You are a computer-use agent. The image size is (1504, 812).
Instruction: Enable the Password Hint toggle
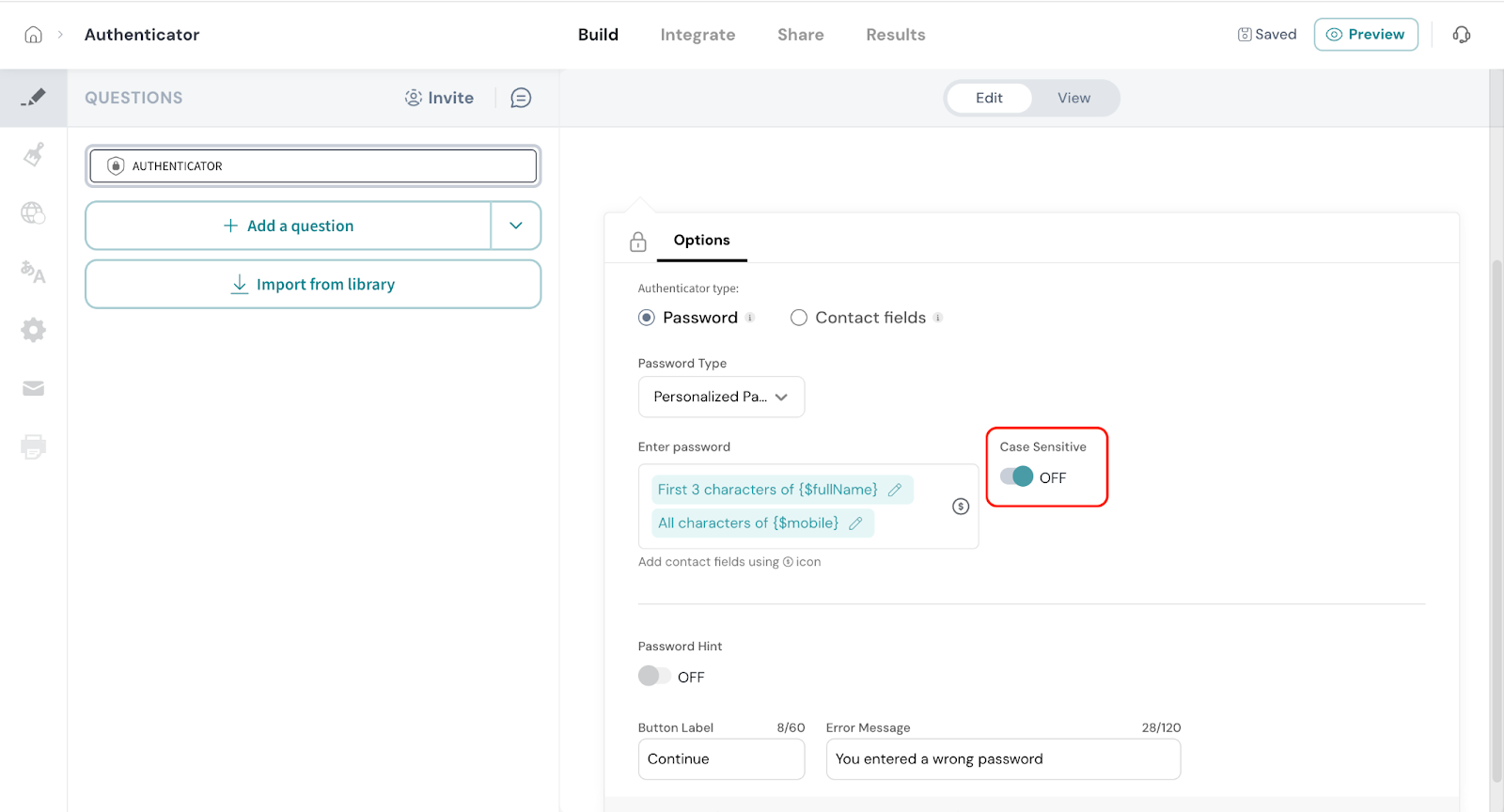654,677
